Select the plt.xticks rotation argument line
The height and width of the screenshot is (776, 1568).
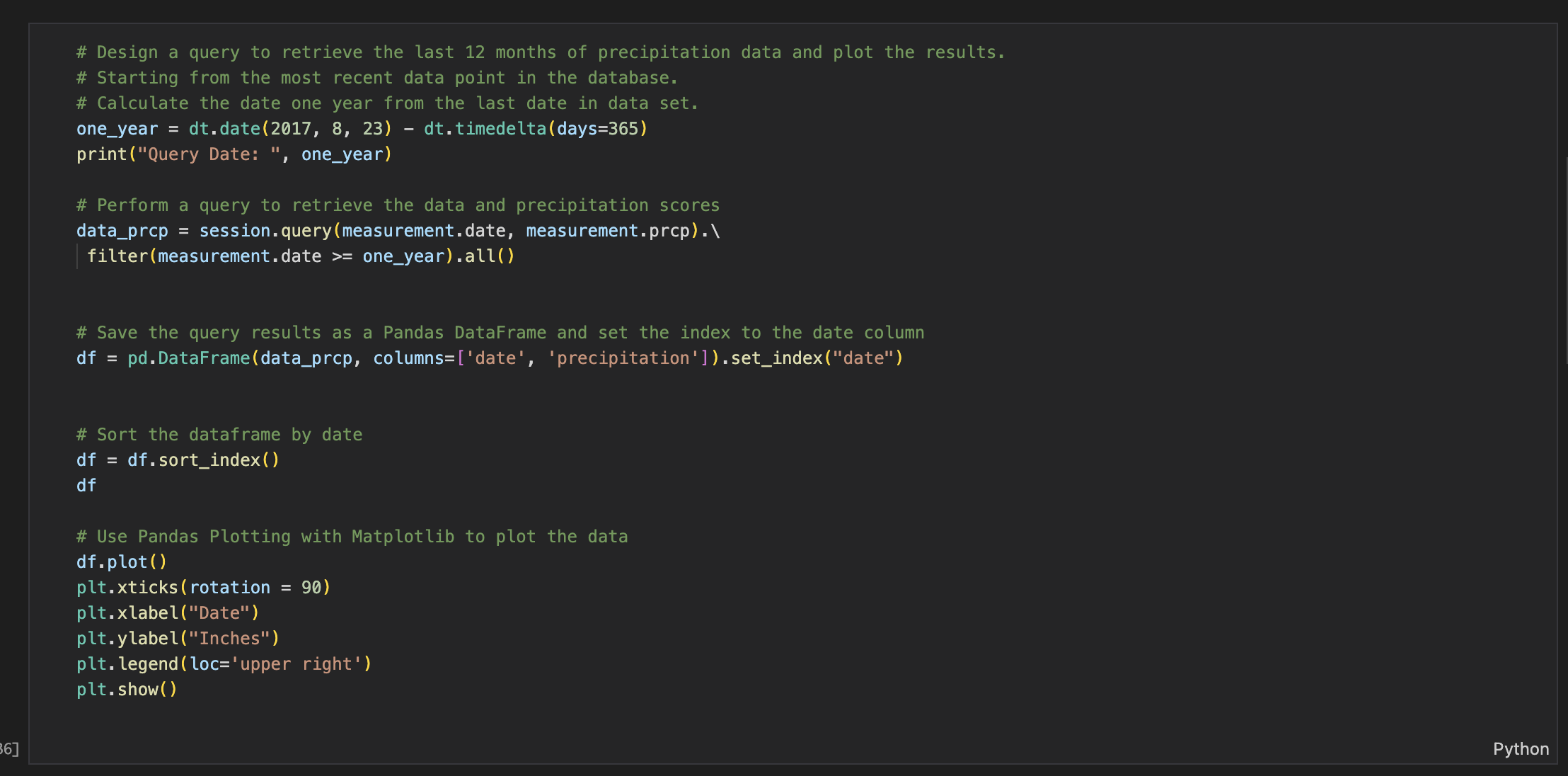tap(202, 587)
